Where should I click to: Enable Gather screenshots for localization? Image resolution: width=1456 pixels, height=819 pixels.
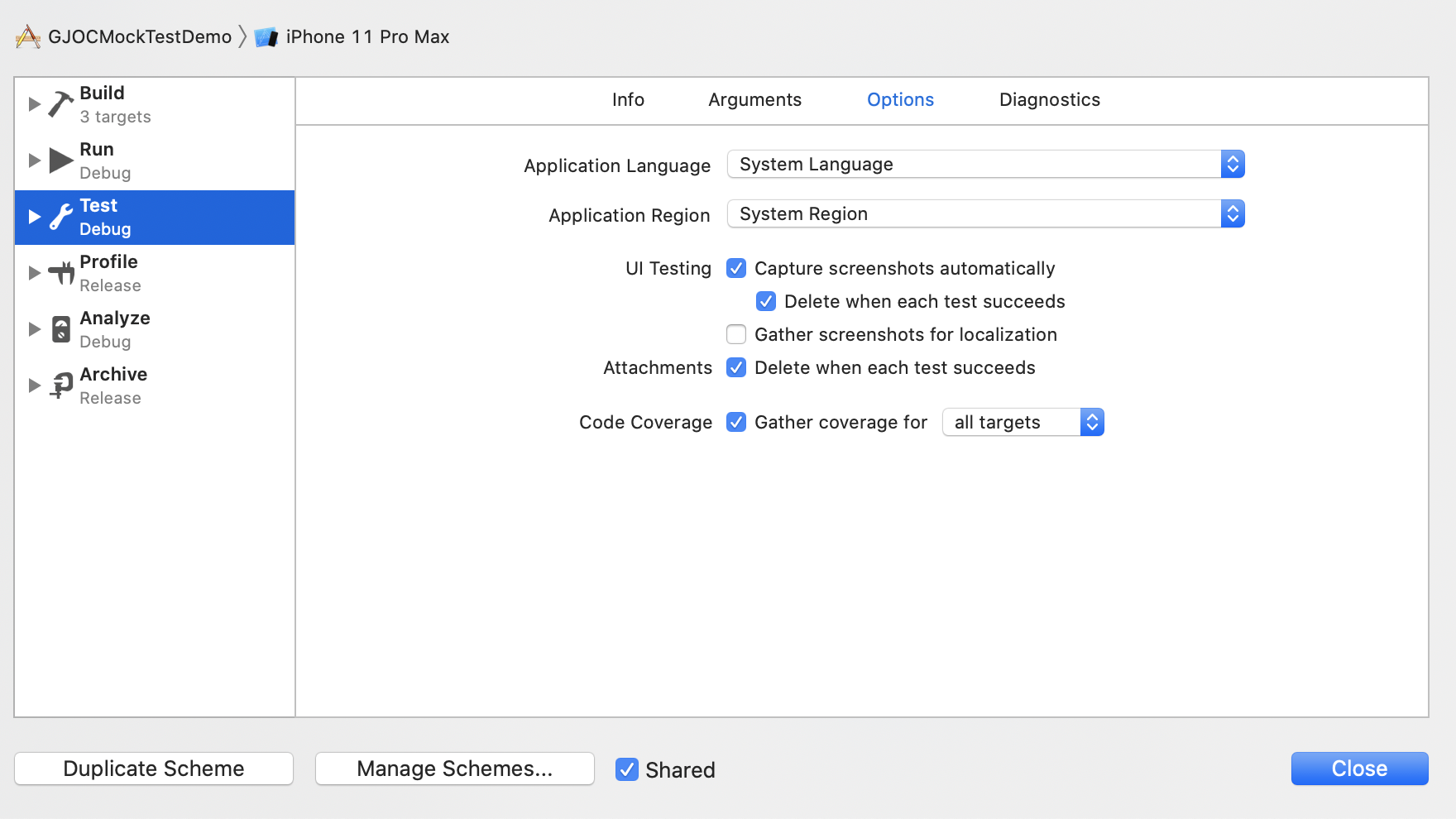pos(736,334)
